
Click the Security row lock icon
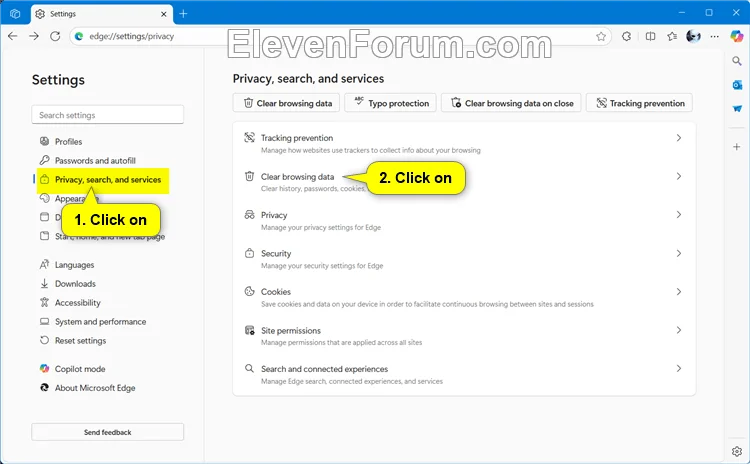249,253
